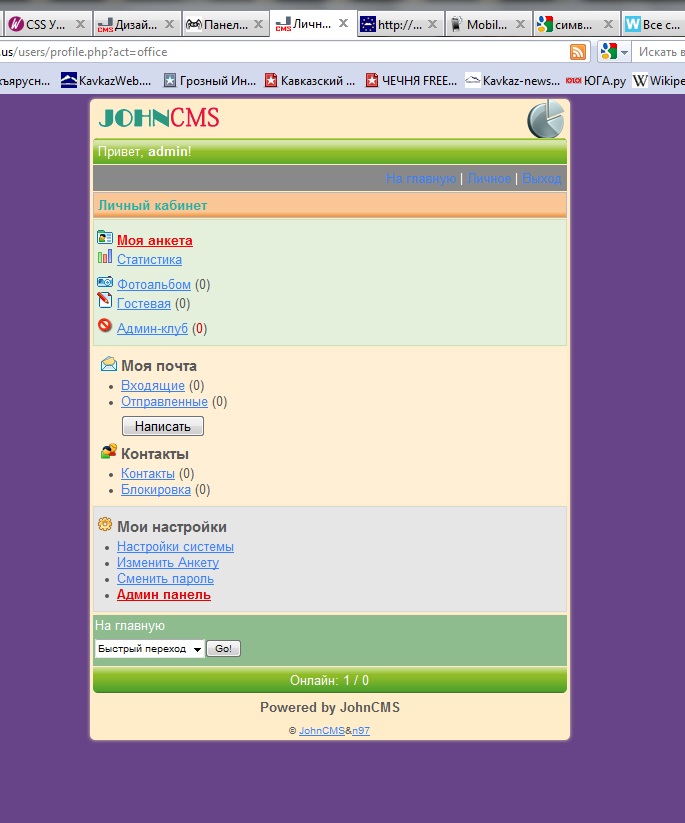Click the notepad icon beside Гостевая
Image resolution: width=685 pixels, height=823 pixels.
[x=105, y=300]
